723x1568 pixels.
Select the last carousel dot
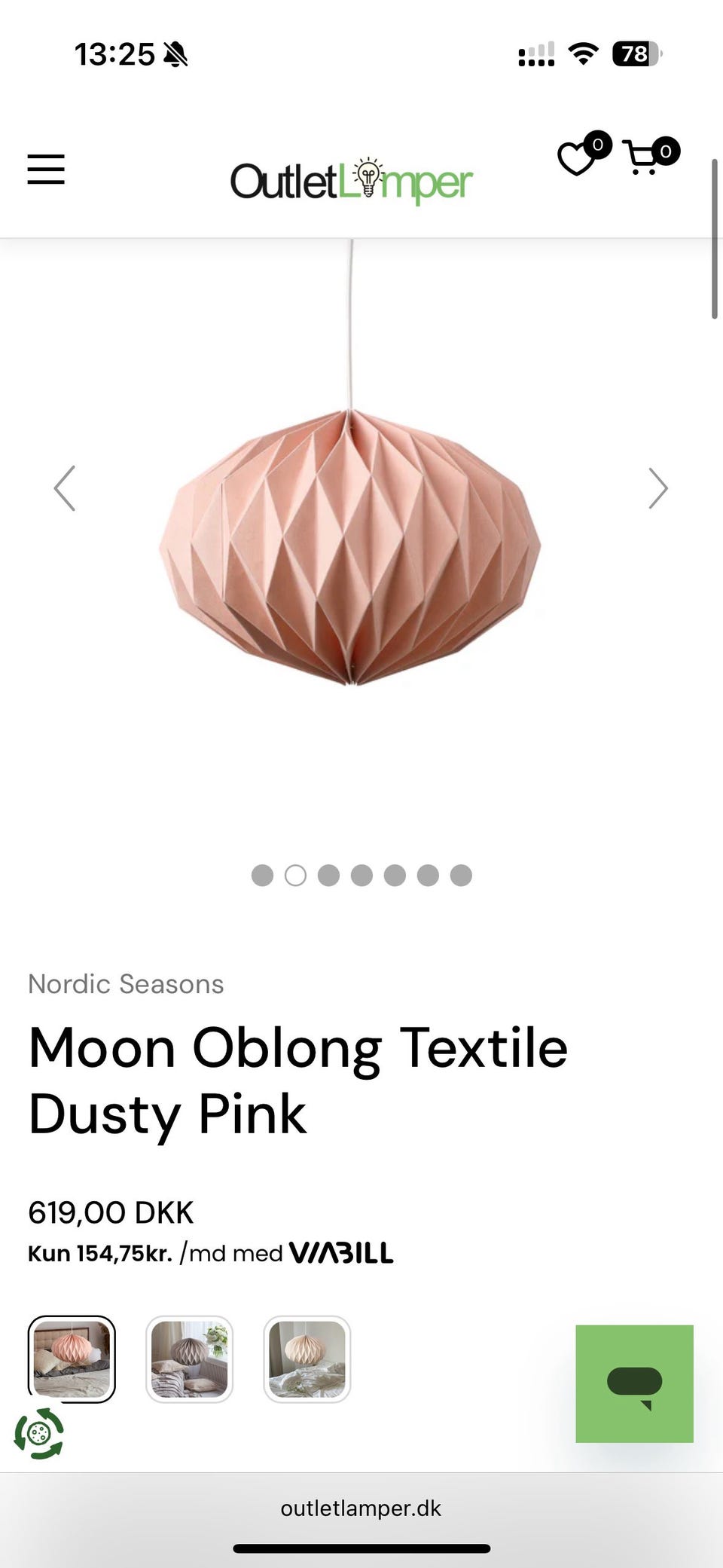[x=461, y=875]
